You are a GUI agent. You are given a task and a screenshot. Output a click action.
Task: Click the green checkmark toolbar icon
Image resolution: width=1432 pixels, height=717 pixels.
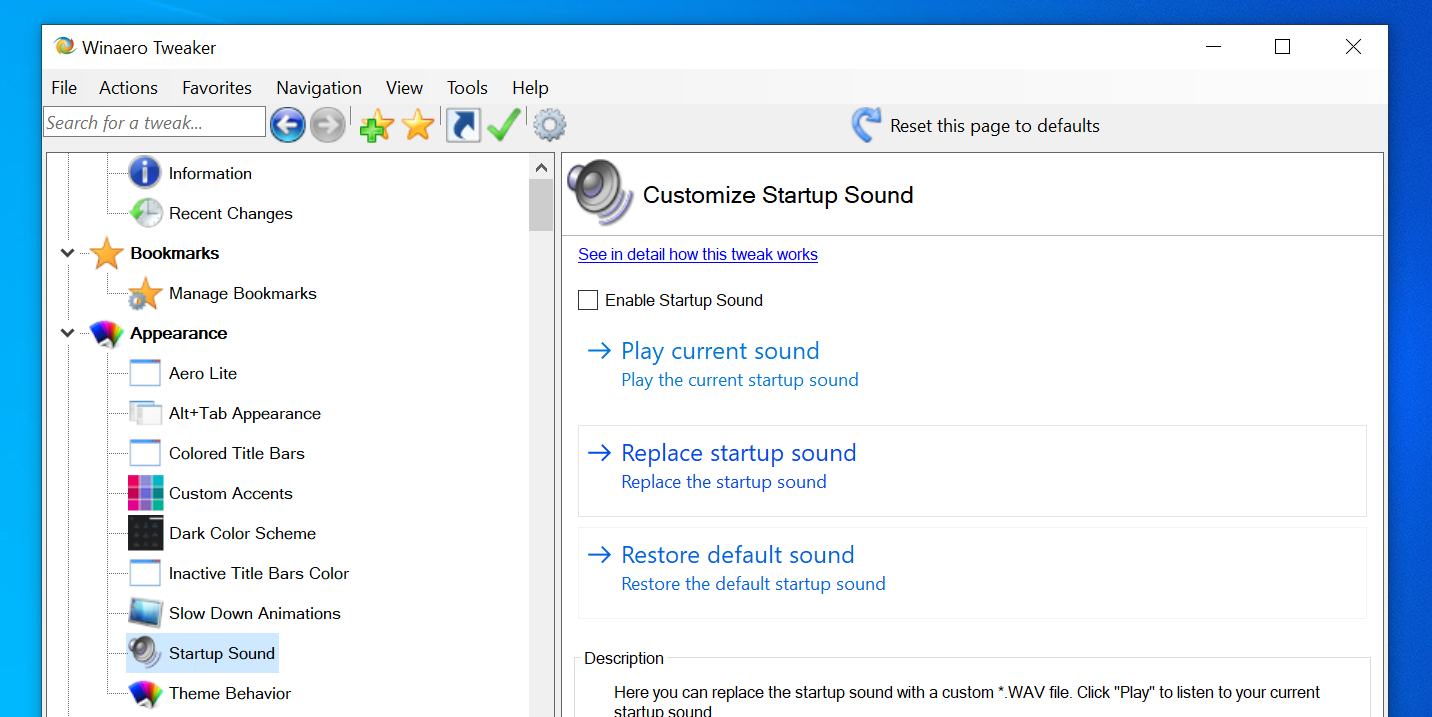[504, 125]
